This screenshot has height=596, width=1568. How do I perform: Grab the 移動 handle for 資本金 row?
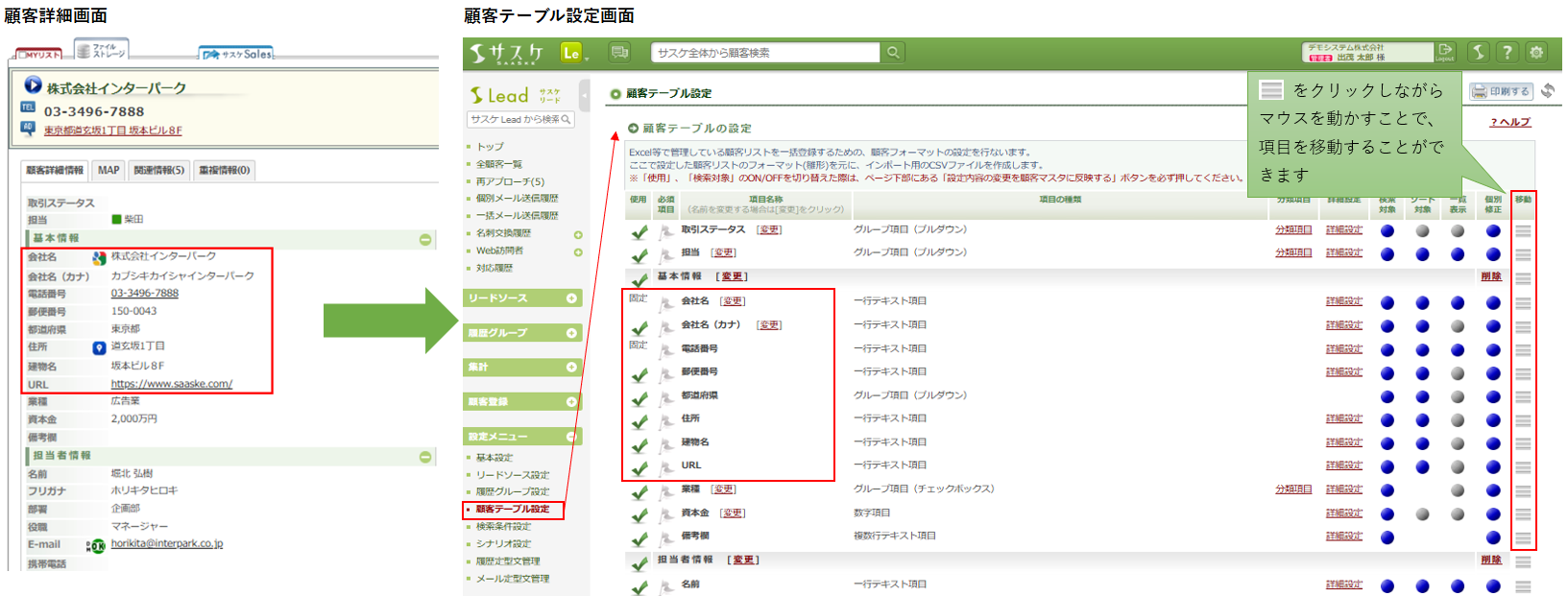click(x=1523, y=514)
